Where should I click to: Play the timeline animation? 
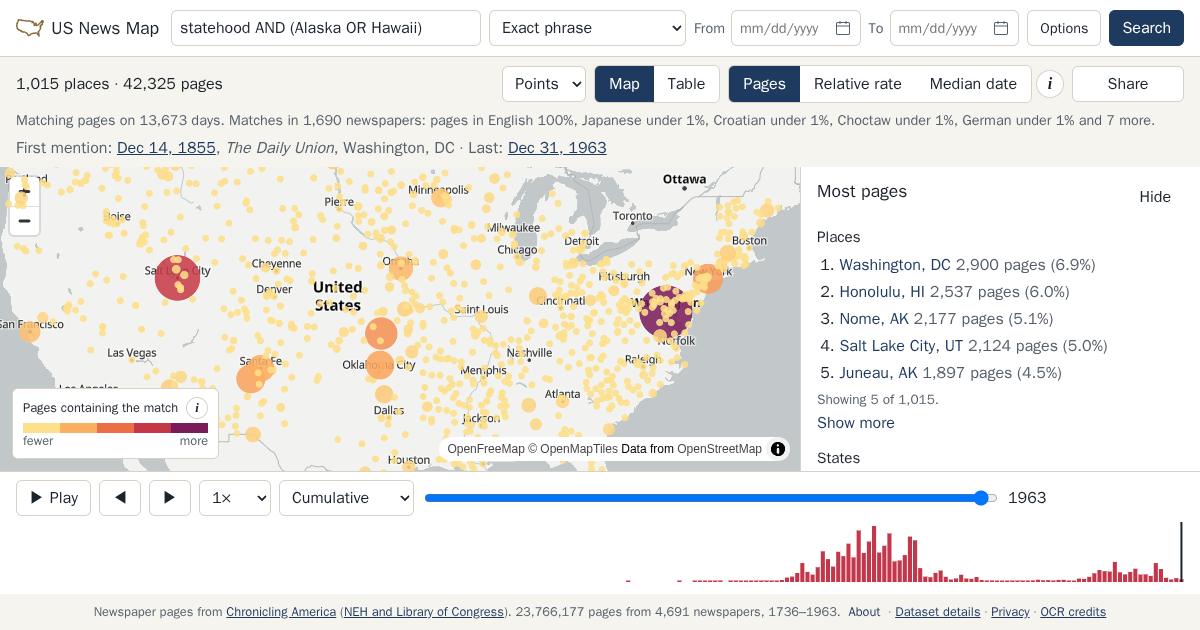[54, 498]
